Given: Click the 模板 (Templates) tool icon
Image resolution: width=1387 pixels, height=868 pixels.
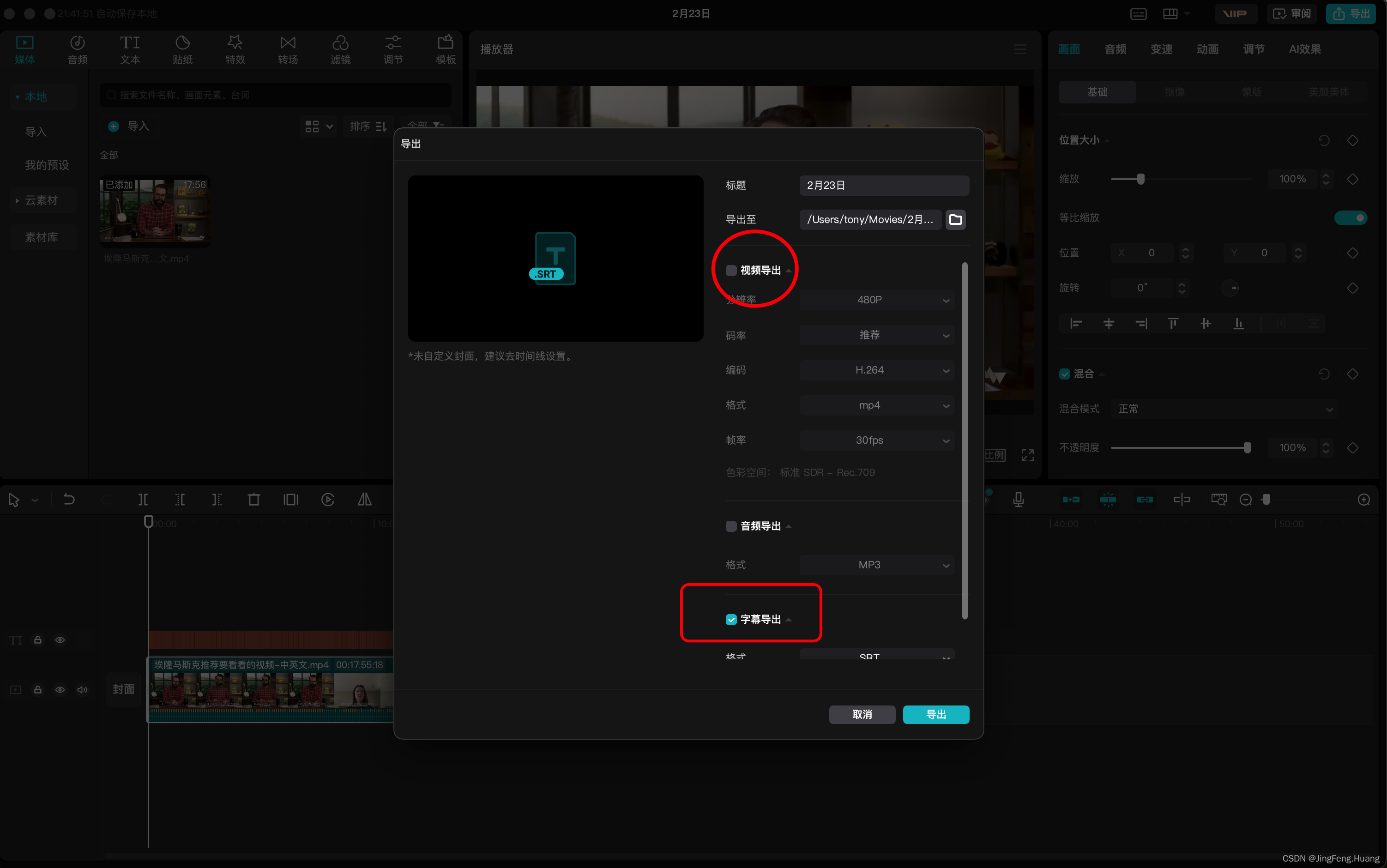Looking at the screenshot, I should (447, 48).
